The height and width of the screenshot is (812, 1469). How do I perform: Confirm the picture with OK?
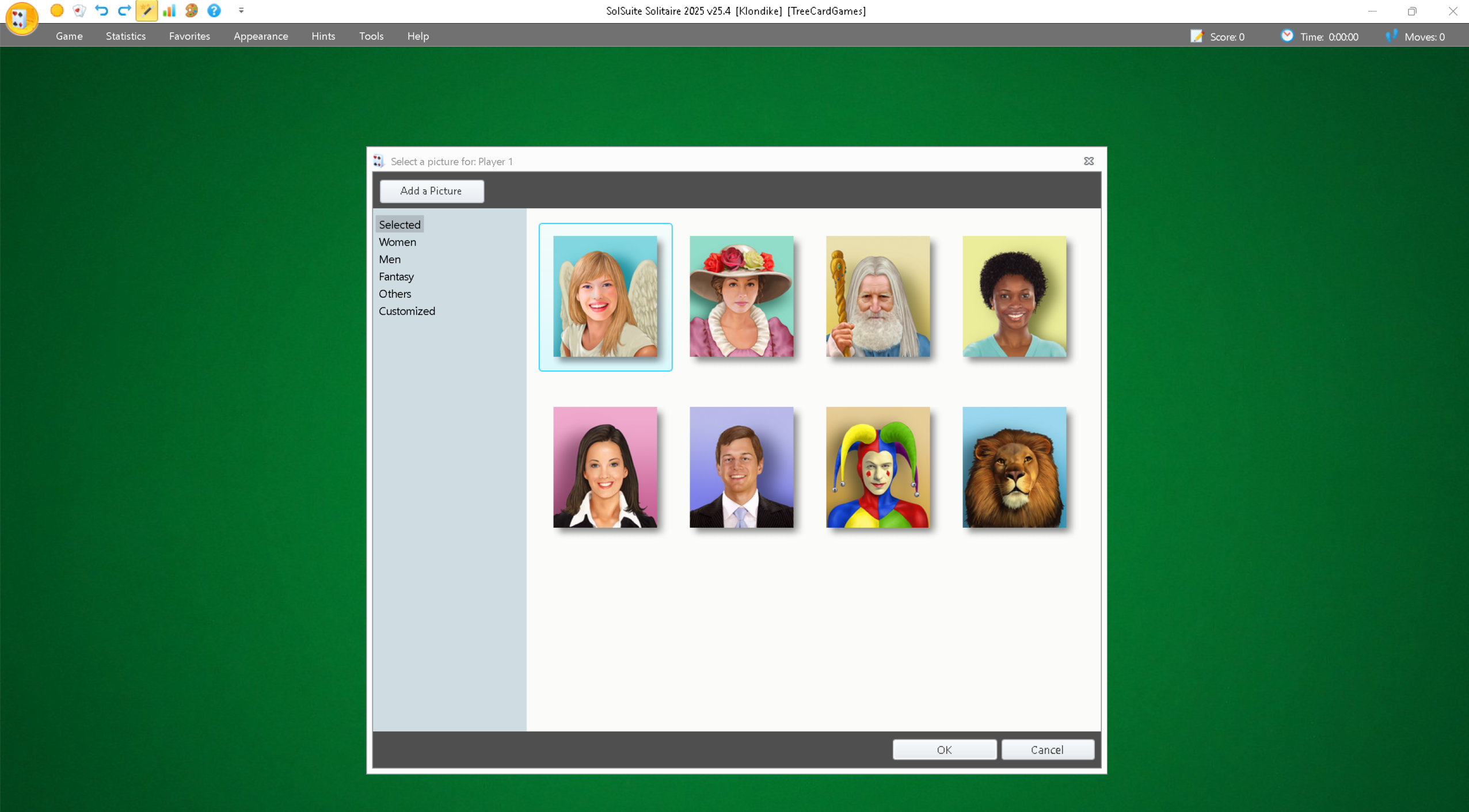click(945, 750)
